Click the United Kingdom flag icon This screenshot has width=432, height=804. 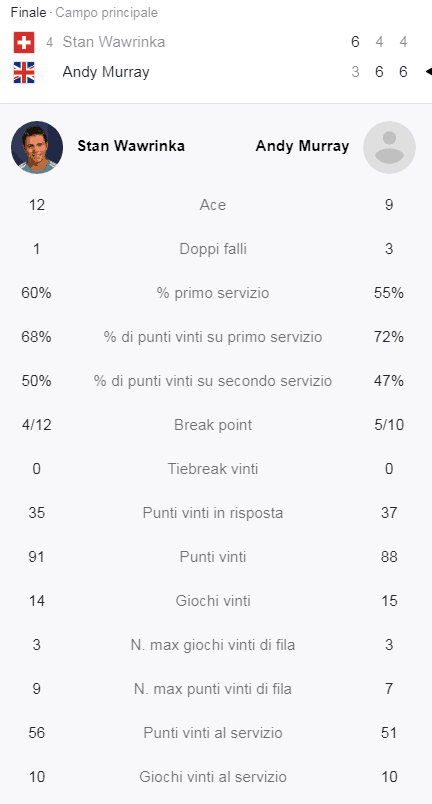pyautogui.click(x=24, y=72)
